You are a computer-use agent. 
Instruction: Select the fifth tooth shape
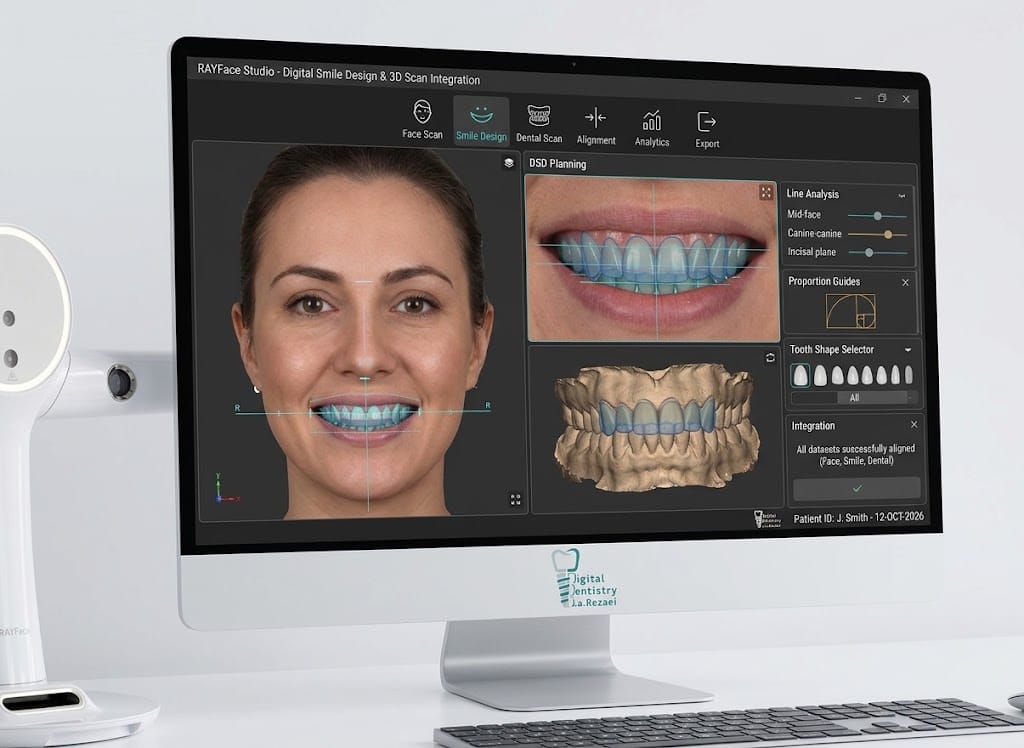(867, 375)
